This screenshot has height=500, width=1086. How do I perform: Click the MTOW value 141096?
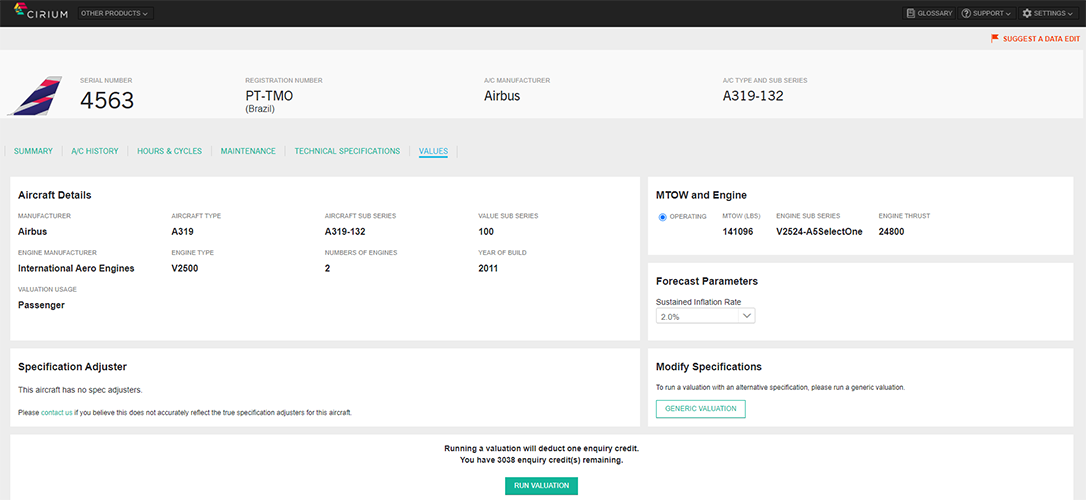738,232
